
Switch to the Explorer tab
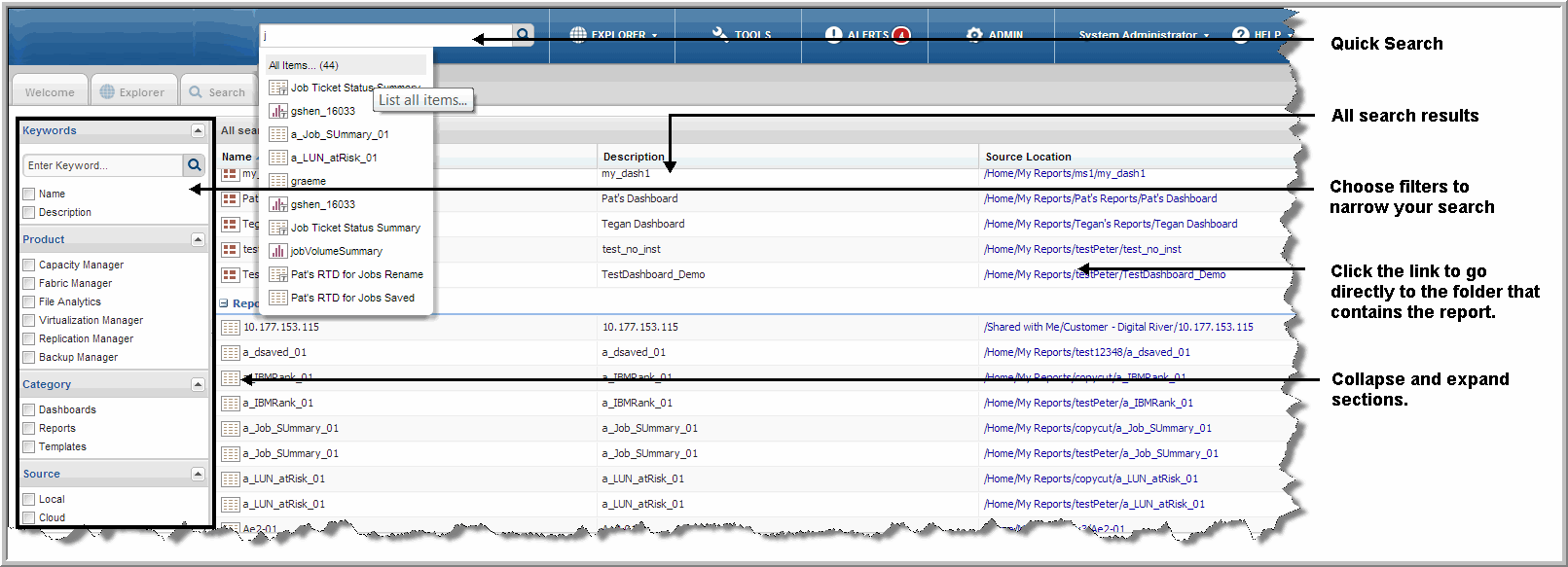point(132,92)
